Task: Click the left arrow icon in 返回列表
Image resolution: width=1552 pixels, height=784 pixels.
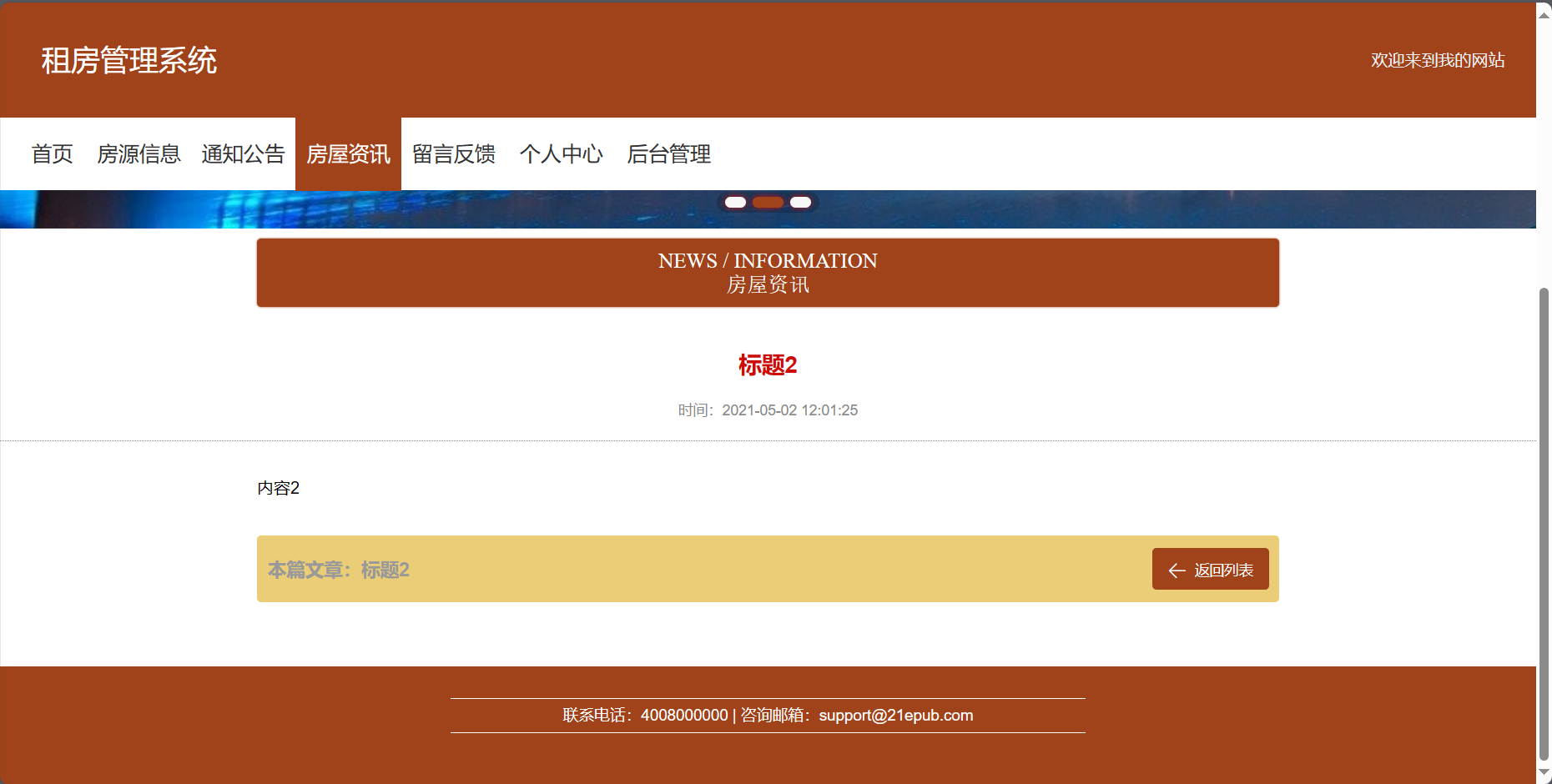Action: point(1177,570)
